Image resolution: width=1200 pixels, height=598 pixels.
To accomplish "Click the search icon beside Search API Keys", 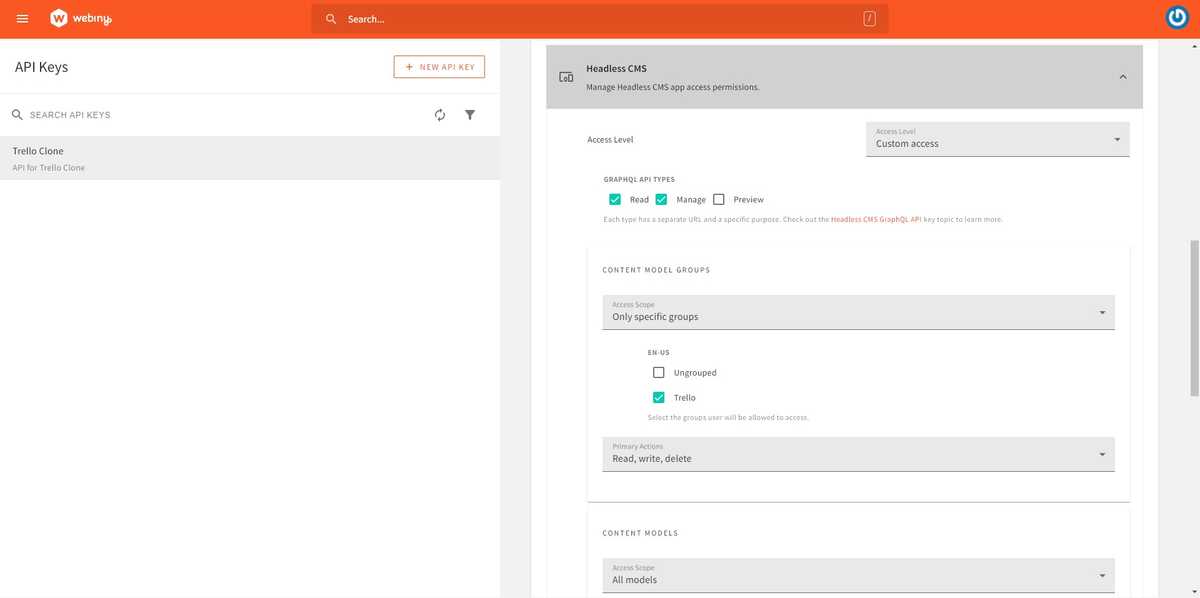I will (x=17, y=115).
